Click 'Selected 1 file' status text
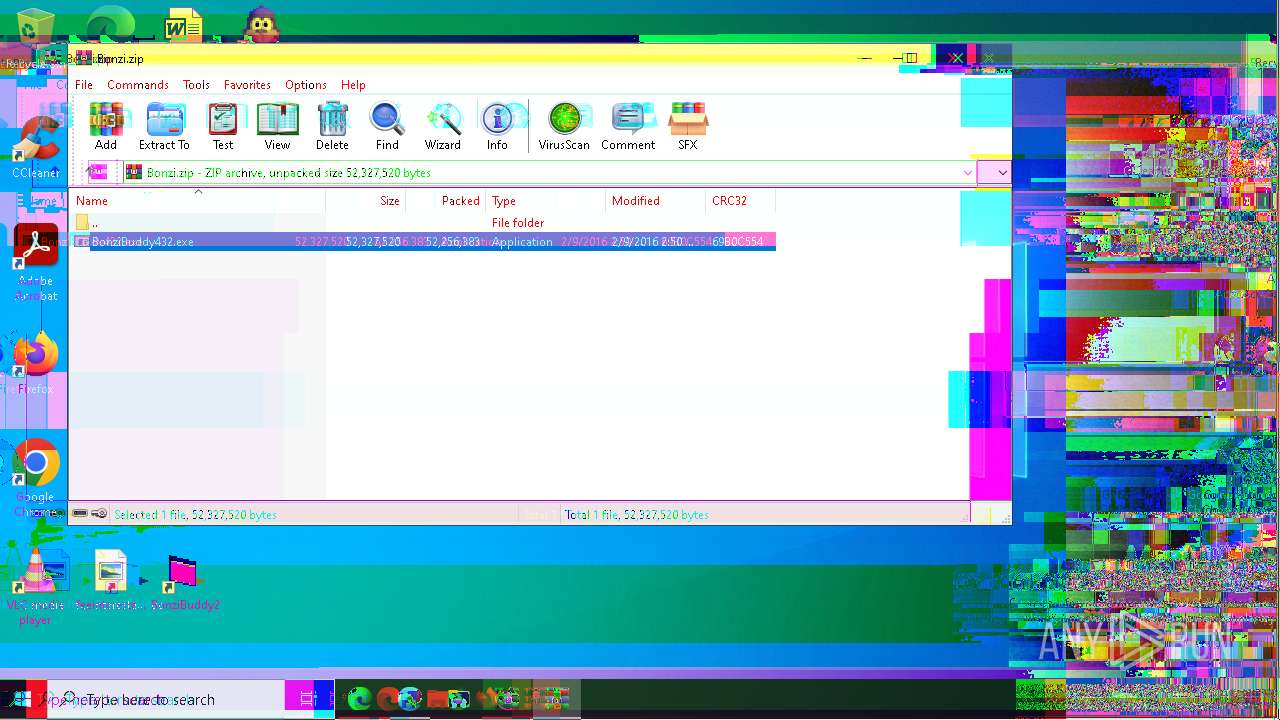1280x720 pixels. [x=196, y=515]
